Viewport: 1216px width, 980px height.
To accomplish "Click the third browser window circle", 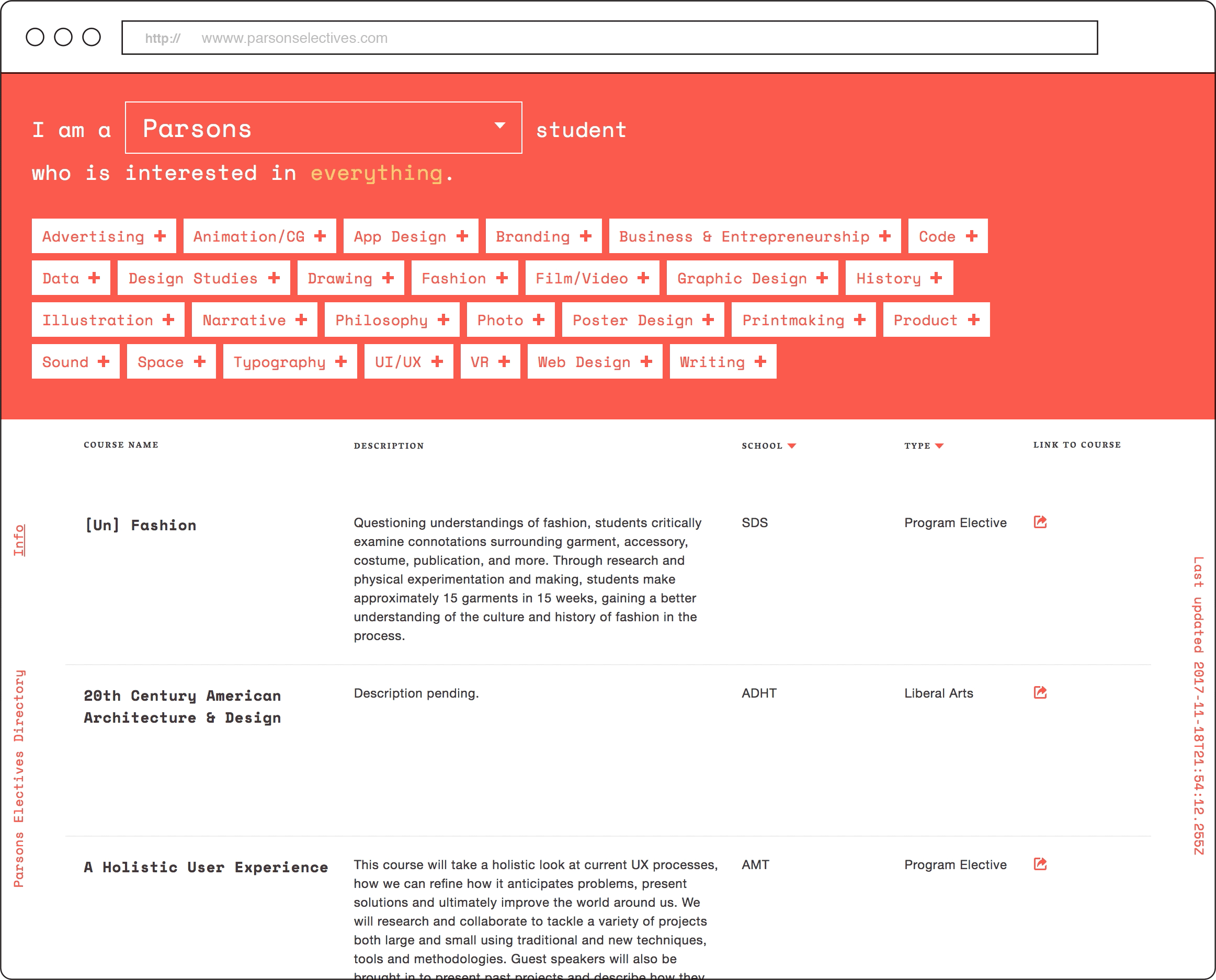I will 92,37.
